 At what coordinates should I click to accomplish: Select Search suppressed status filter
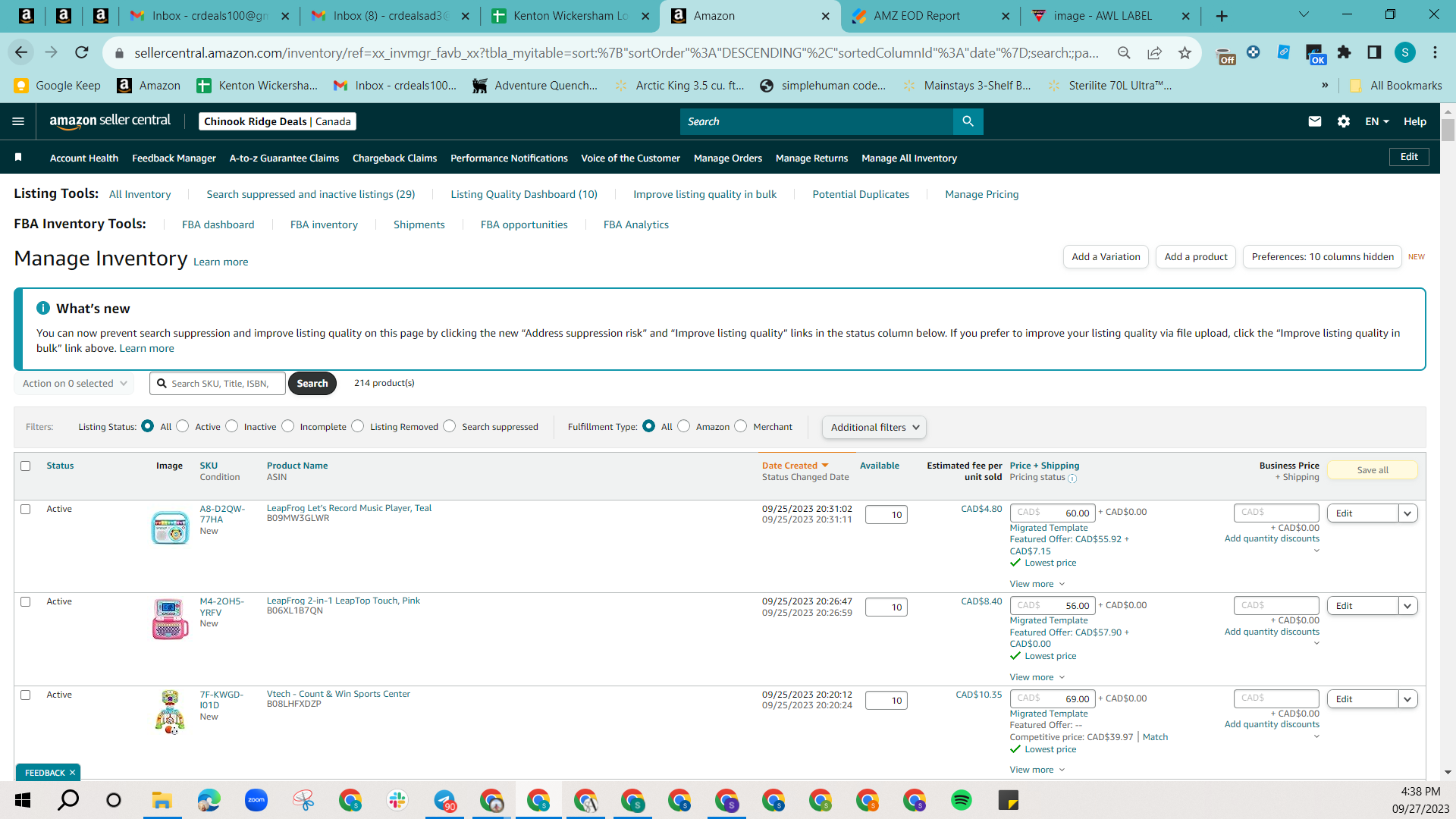(450, 426)
